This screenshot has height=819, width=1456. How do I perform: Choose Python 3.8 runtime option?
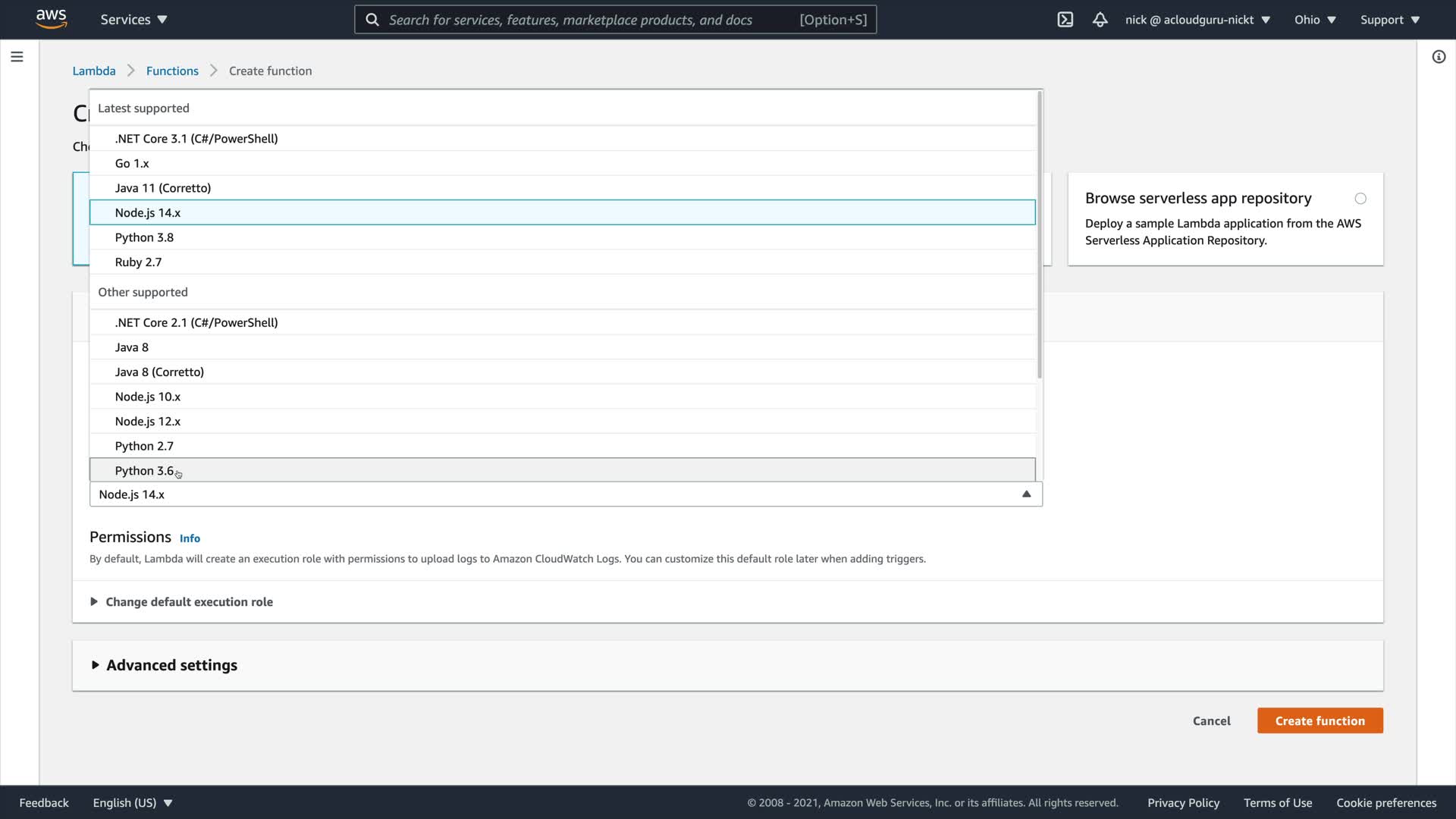[x=144, y=237]
